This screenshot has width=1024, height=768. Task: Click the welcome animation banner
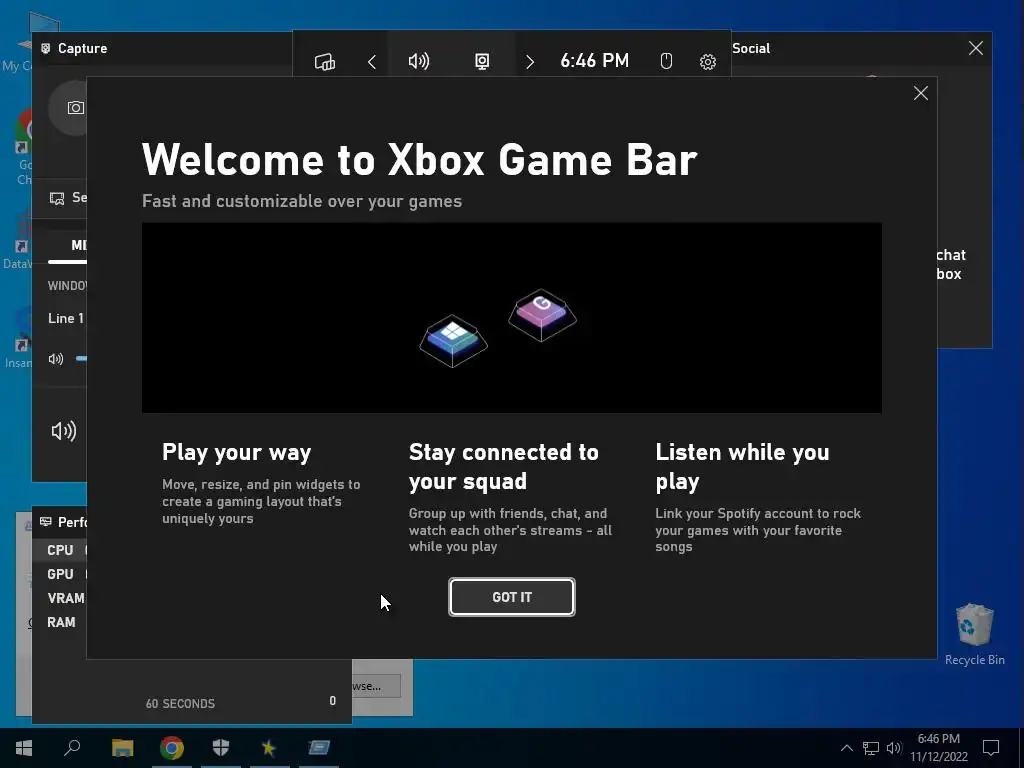coord(511,317)
